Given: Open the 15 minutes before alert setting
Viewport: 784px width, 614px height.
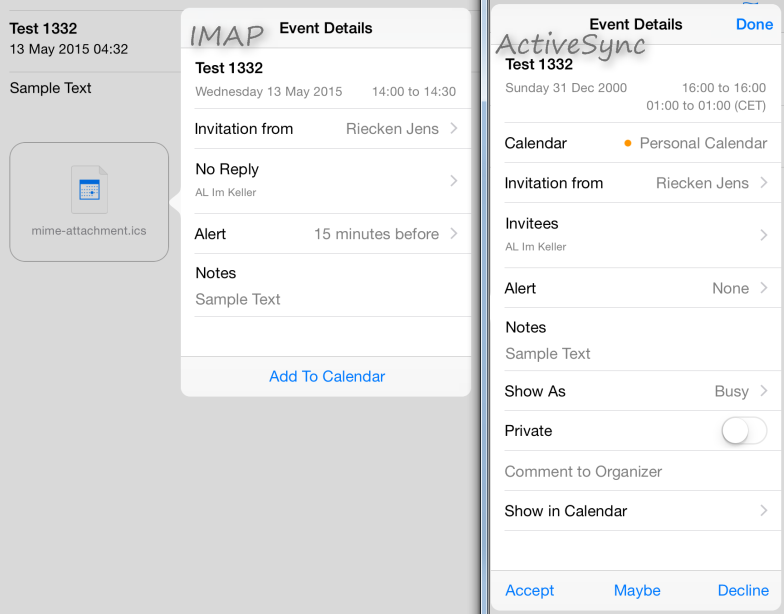Looking at the screenshot, I should [x=326, y=234].
